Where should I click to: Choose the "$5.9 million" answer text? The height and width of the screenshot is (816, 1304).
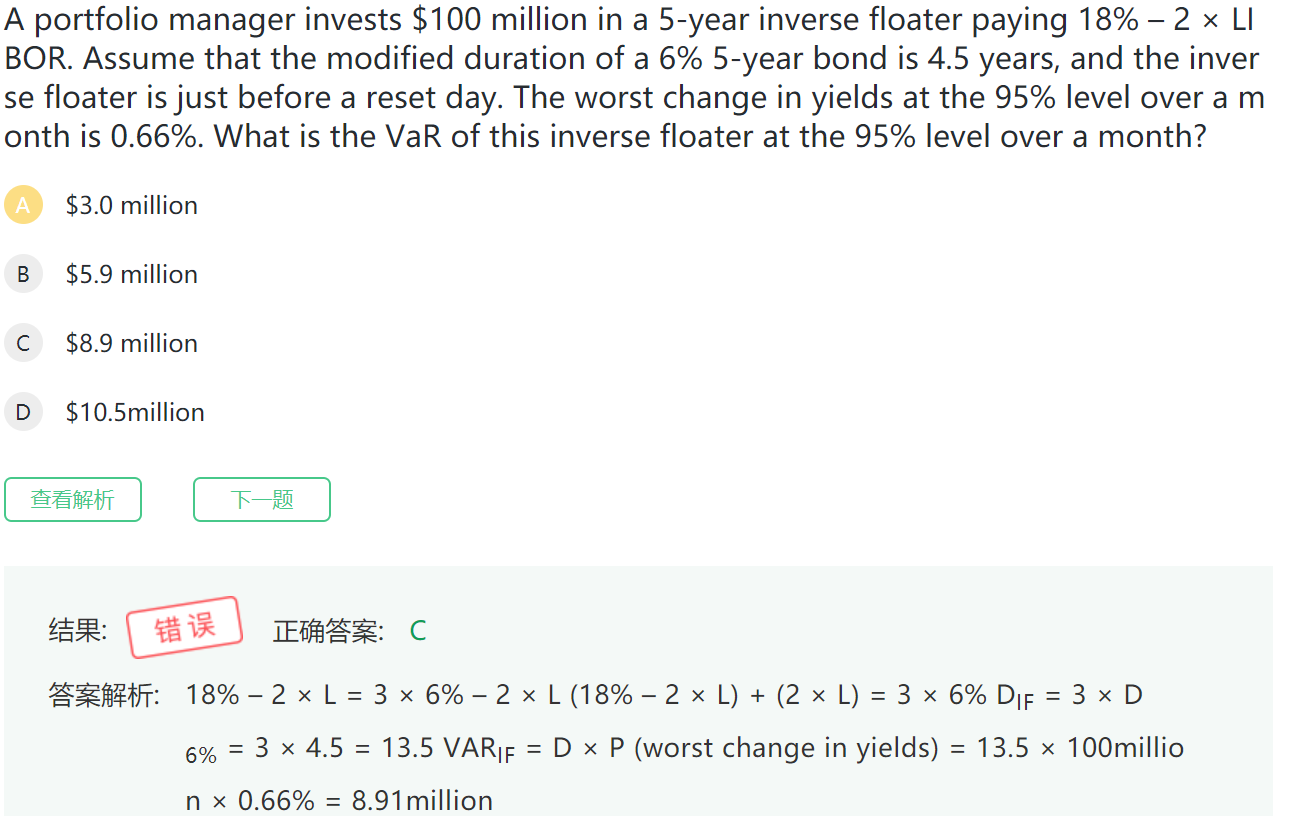[131, 274]
